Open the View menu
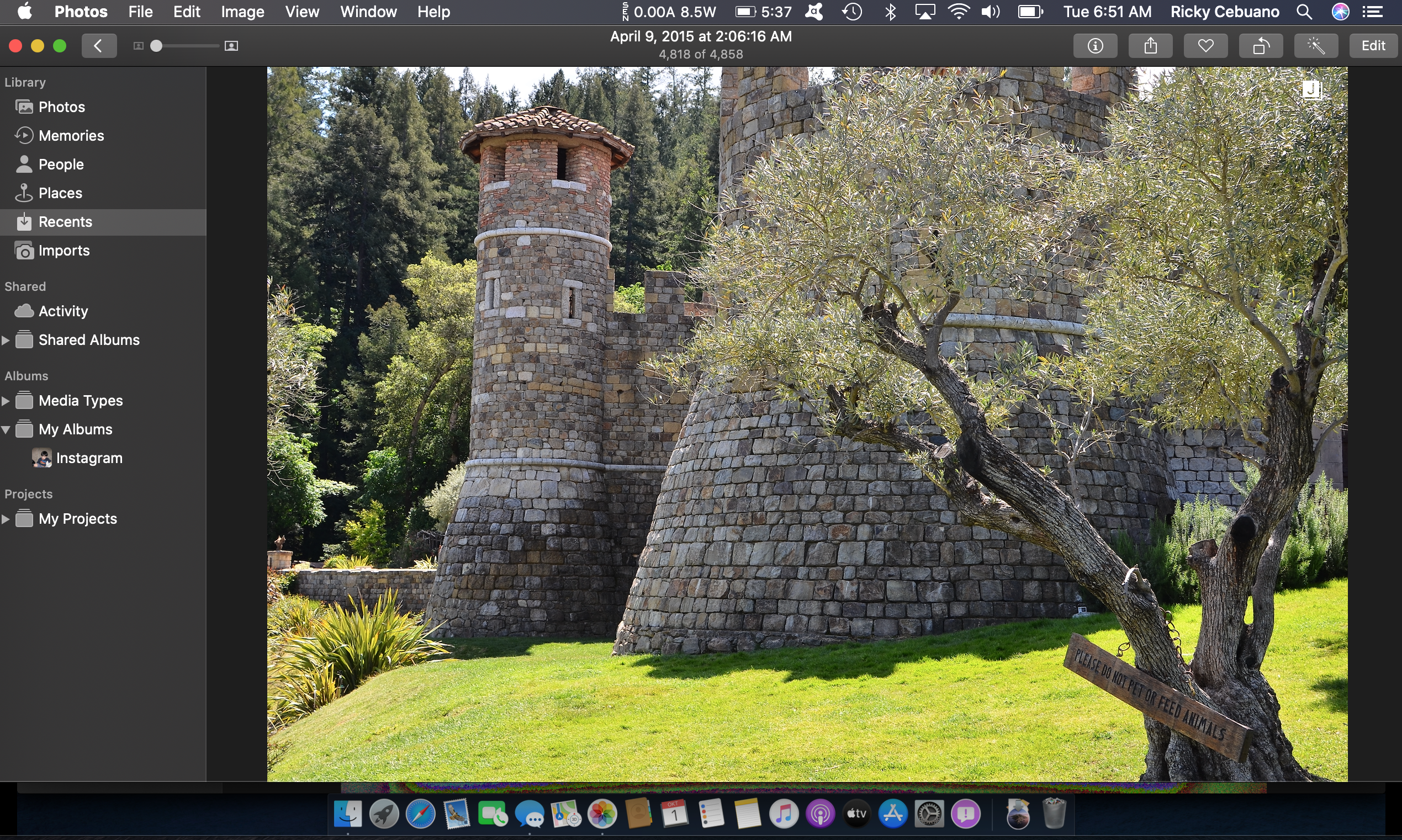 point(302,12)
